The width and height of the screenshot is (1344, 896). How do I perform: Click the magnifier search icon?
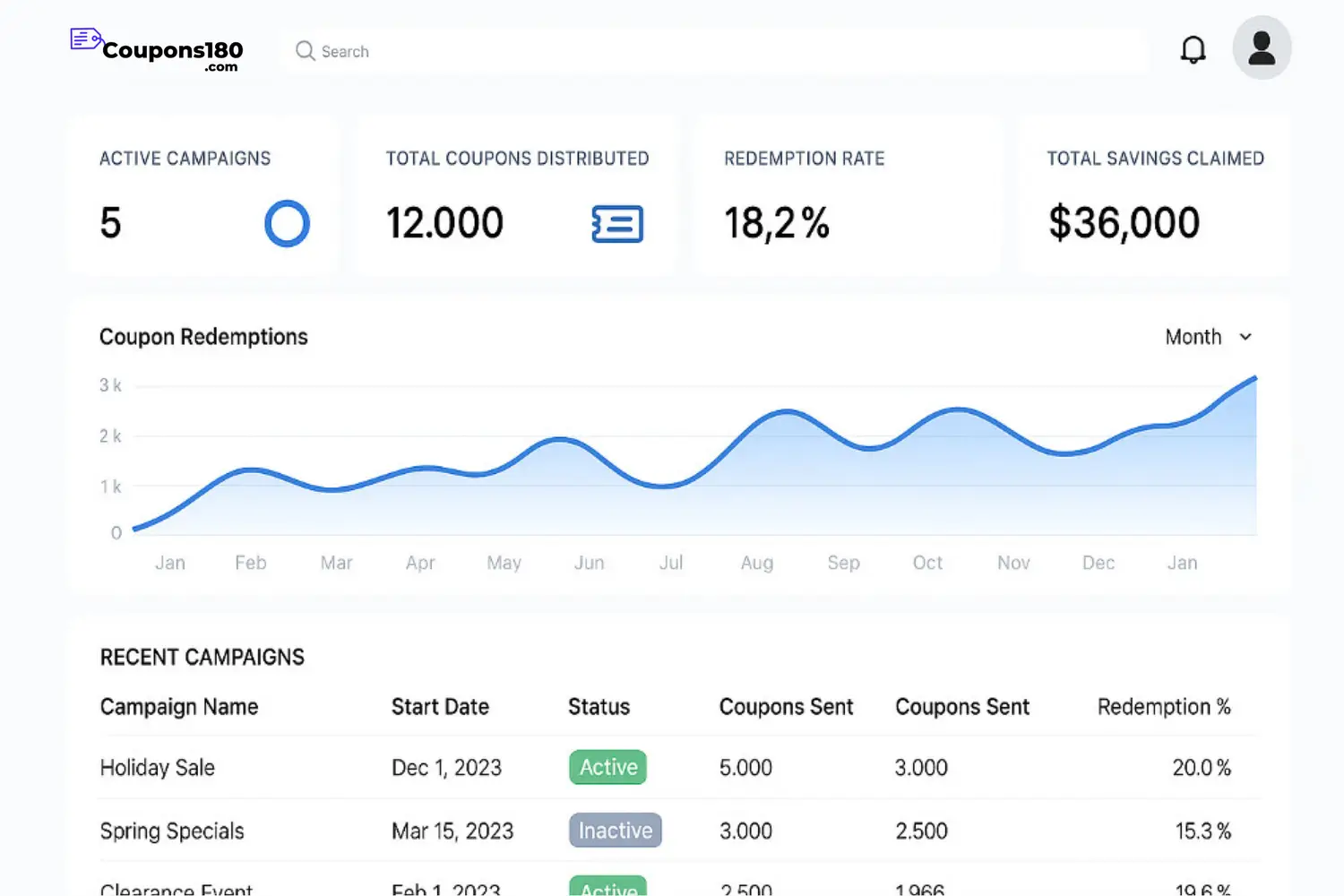tap(305, 51)
